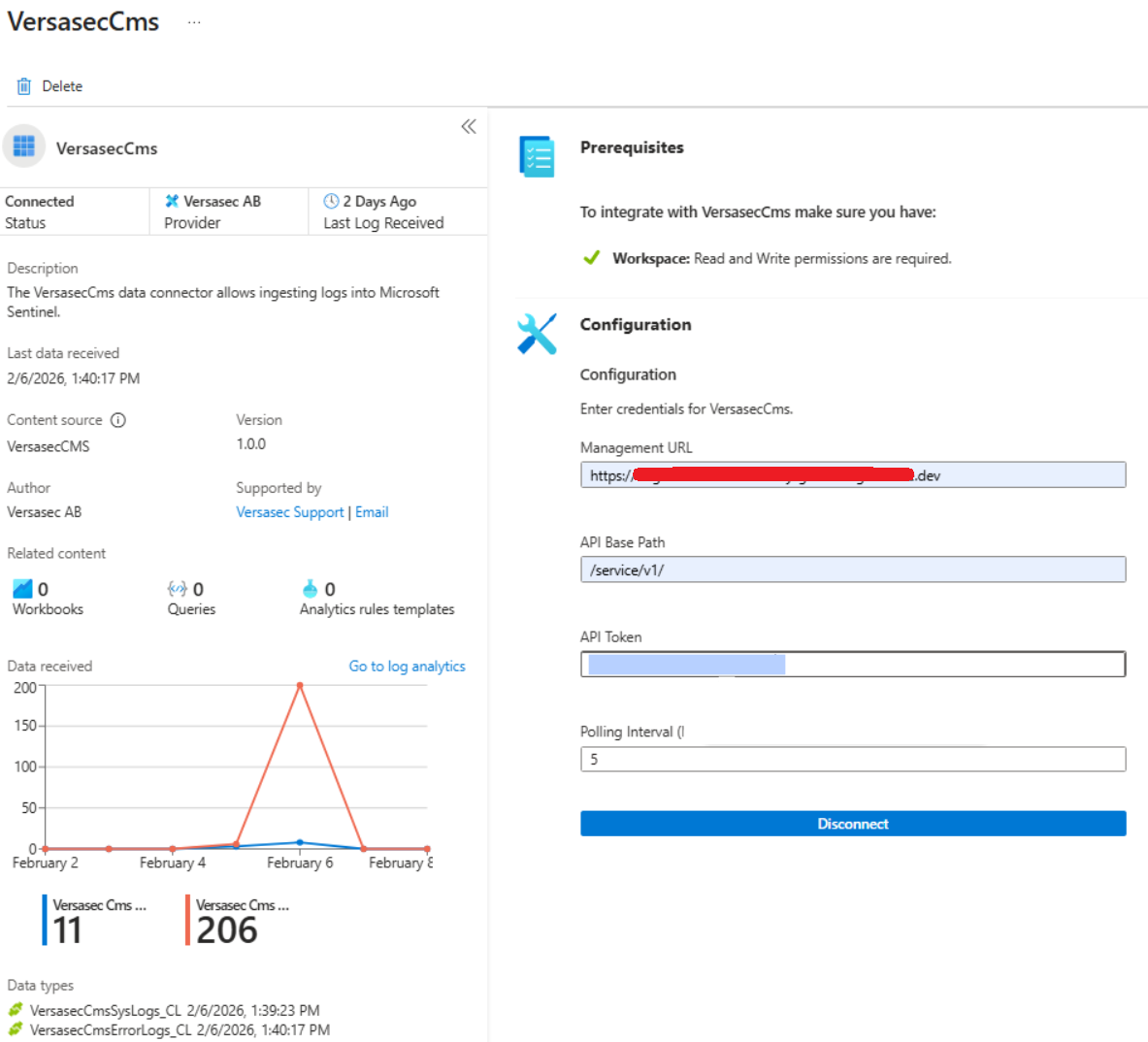
Task: Click the version value 1.0.0
Action: pyautogui.click(x=251, y=444)
